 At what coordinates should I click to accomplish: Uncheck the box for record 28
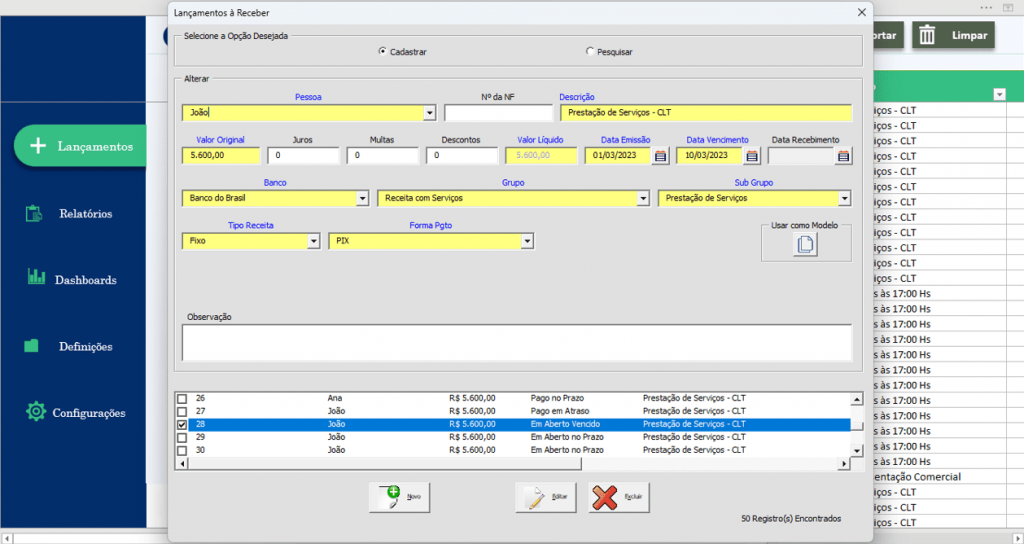tap(182, 424)
